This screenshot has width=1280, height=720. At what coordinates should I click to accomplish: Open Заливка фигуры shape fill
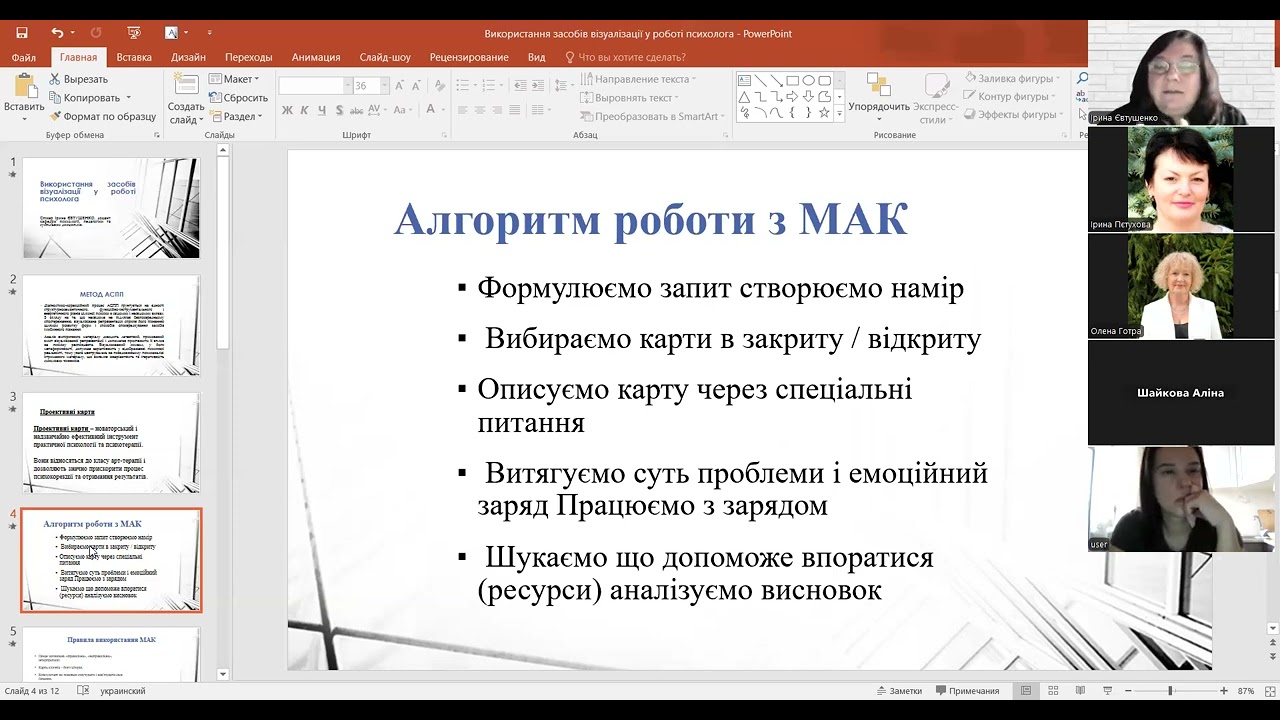tap(1010, 78)
